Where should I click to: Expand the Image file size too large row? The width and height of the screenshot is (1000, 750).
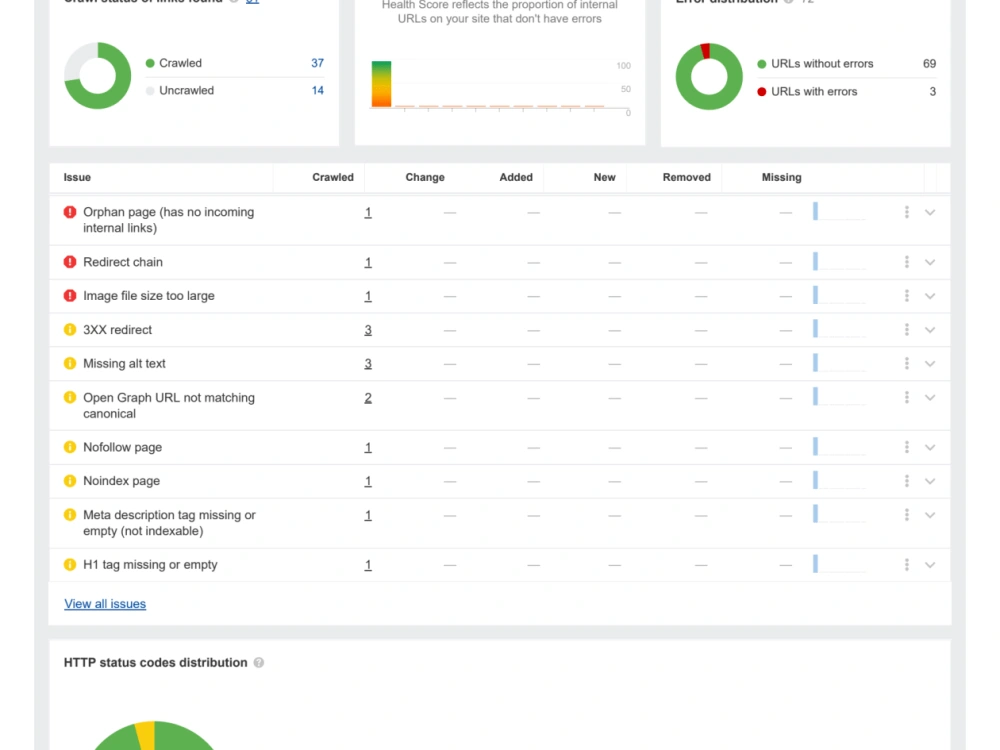[930, 296]
